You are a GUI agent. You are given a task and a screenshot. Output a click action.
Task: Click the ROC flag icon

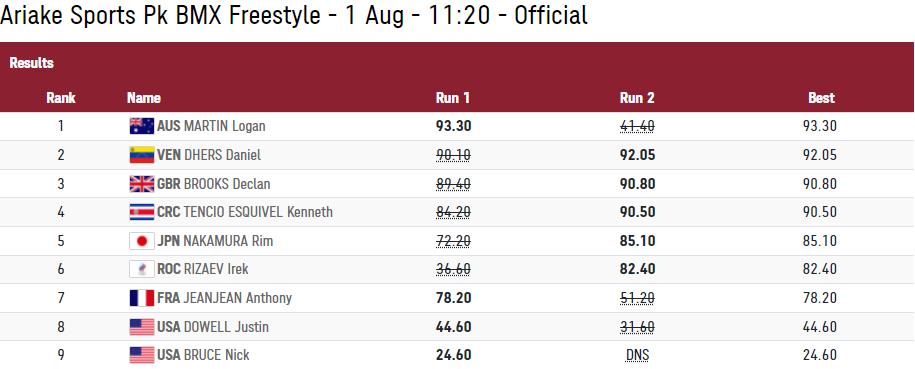pyautogui.click(x=142, y=269)
